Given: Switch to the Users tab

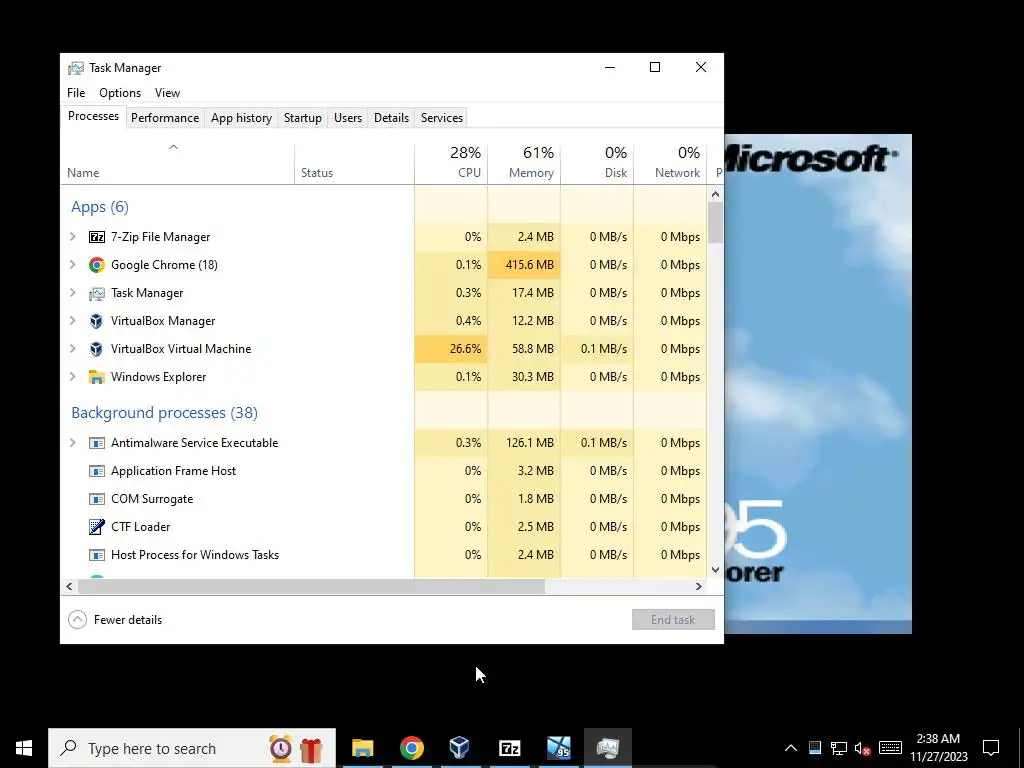Looking at the screenshot, I should click(x=347, y=118).
